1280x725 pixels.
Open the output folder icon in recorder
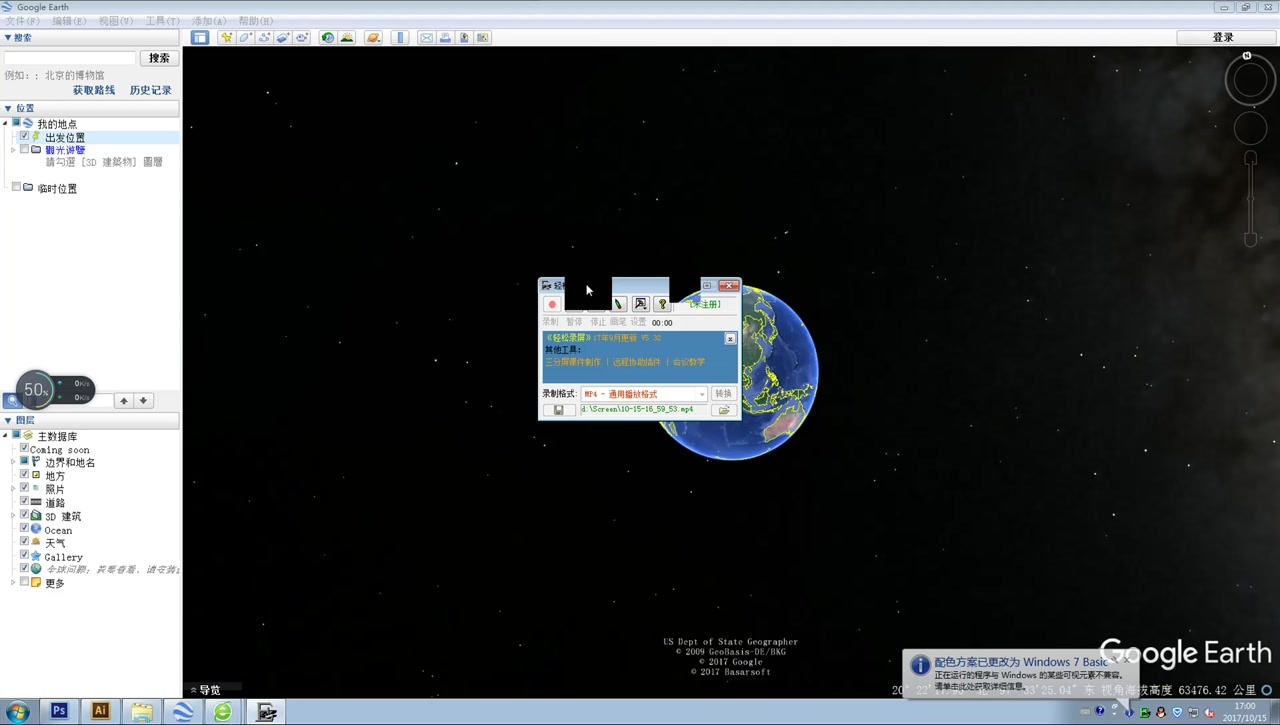(x=724, y=410)
